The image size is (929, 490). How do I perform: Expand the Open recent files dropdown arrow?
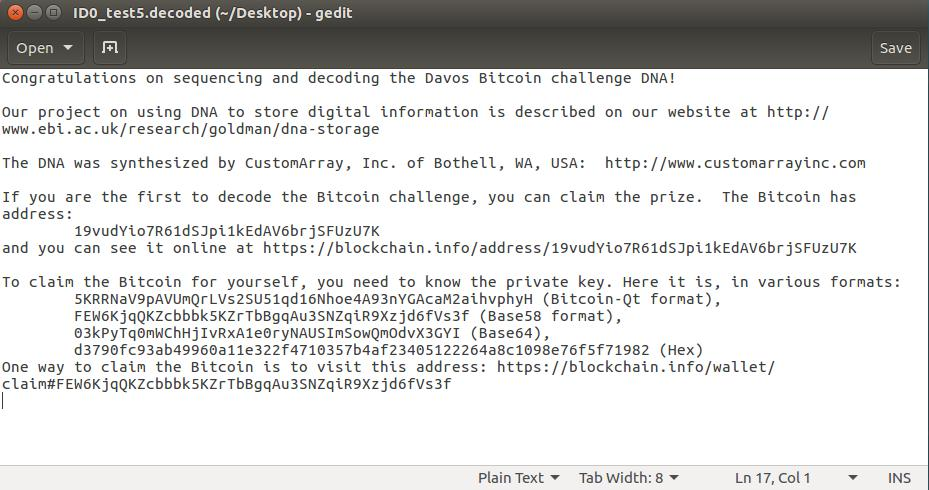point(69,48)
